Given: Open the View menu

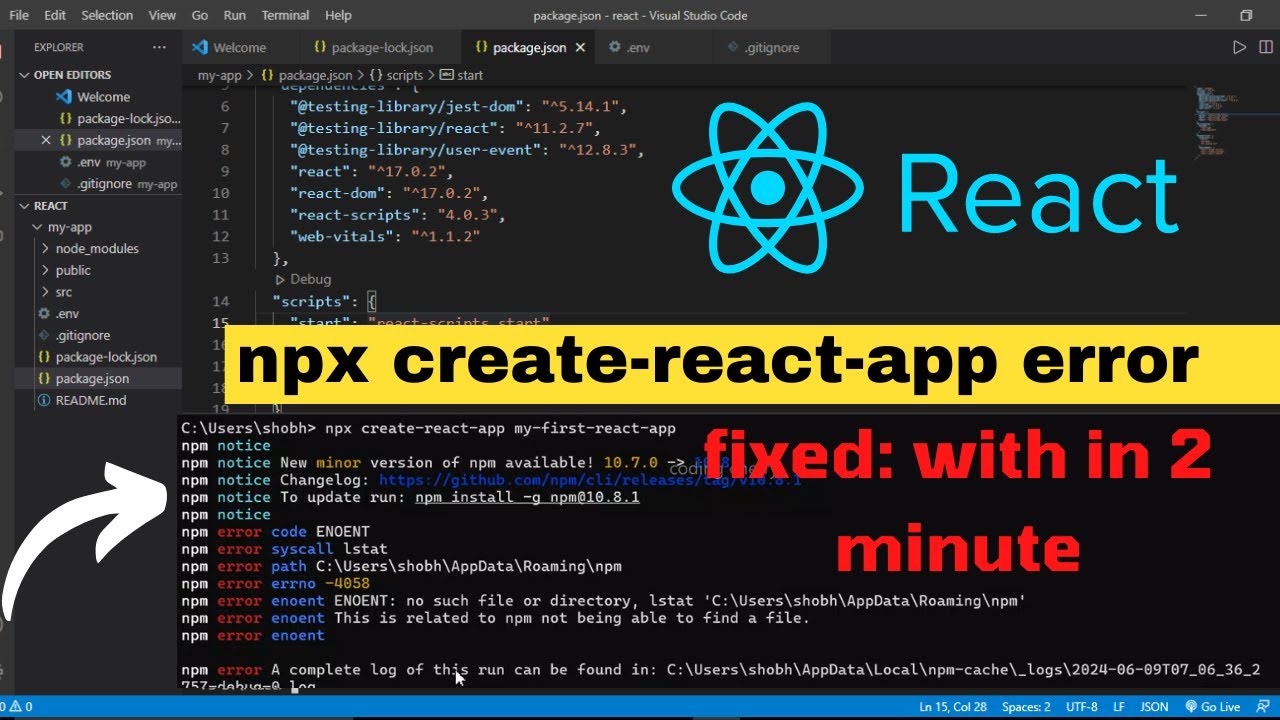Looking at the screenshot, I should pyautogui.click(x=162, y=15).
